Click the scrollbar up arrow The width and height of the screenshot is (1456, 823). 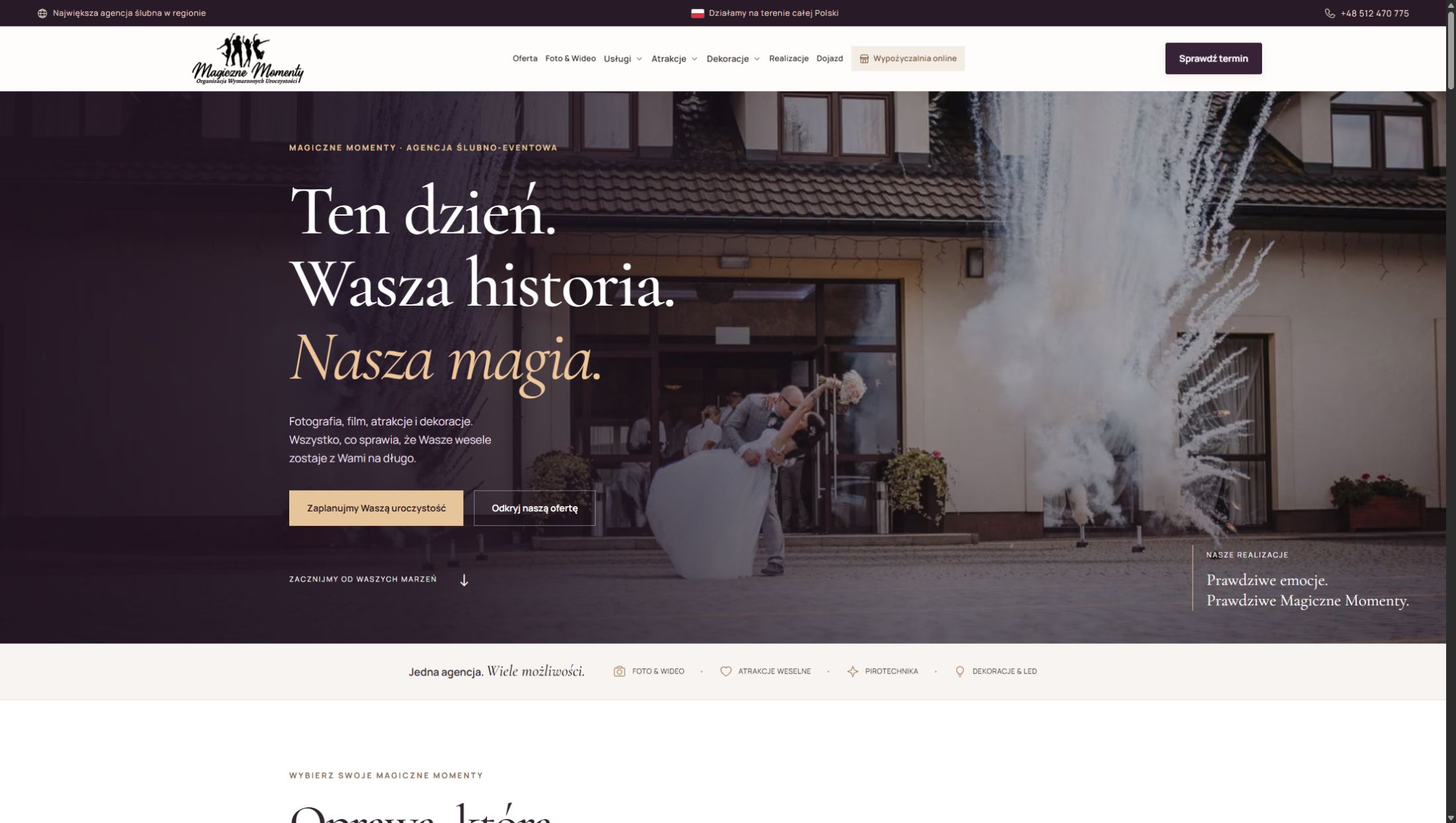coord(1451,5)
